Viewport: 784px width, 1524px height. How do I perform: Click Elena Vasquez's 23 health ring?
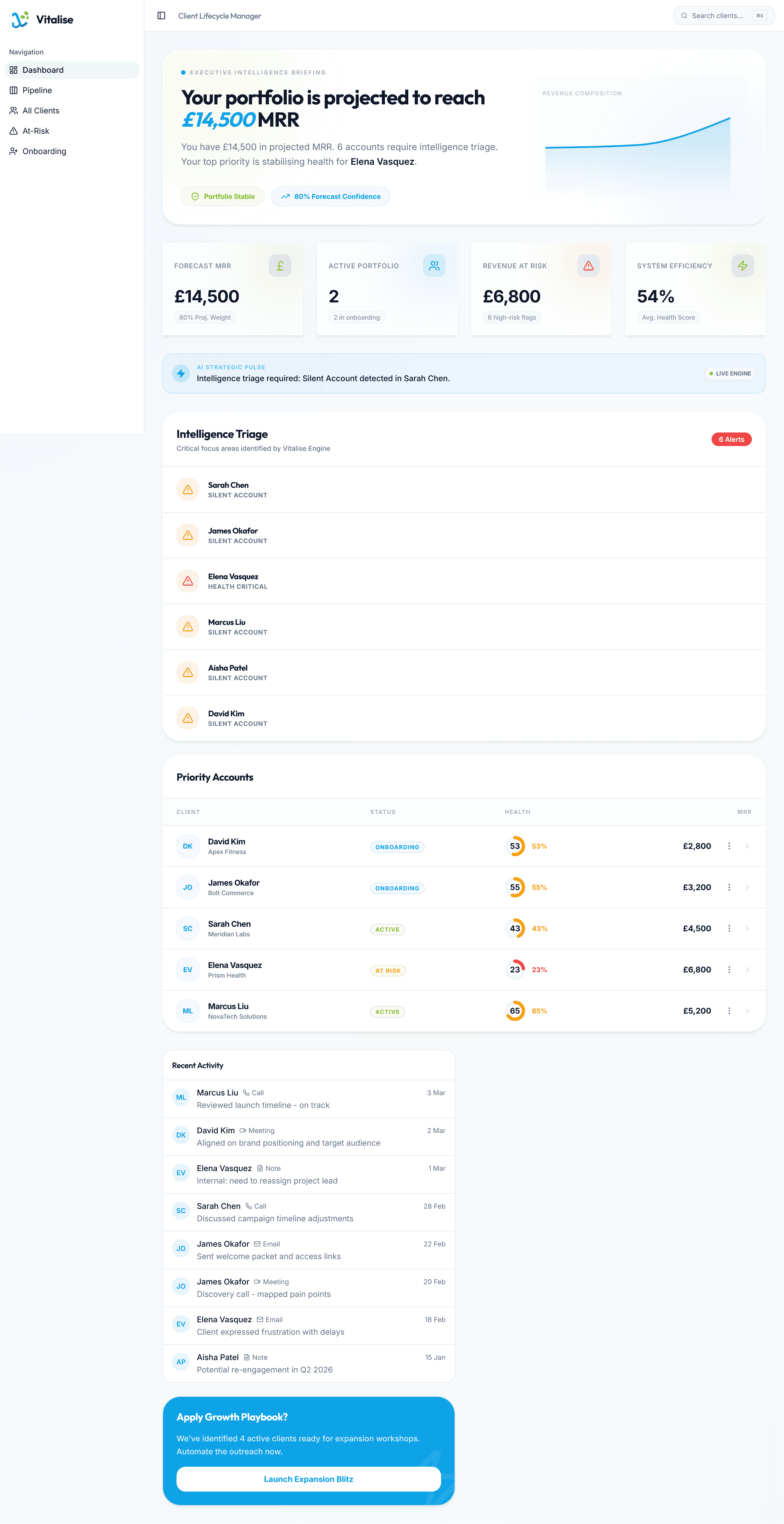[x=515, y=970]
